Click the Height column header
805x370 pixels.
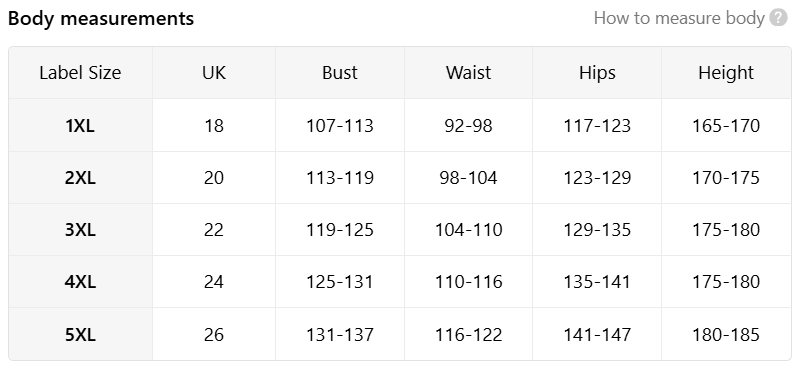click(x=726, y=73)
